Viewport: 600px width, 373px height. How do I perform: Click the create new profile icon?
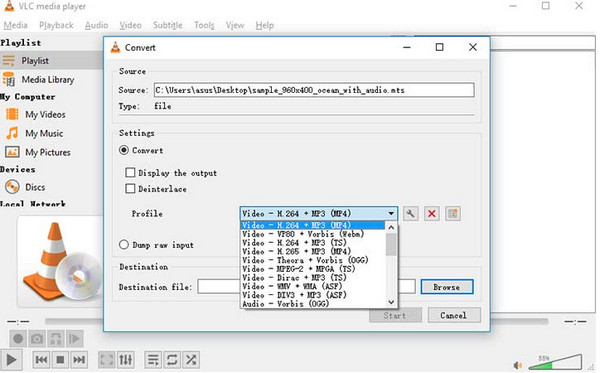[x=453, y=213]
